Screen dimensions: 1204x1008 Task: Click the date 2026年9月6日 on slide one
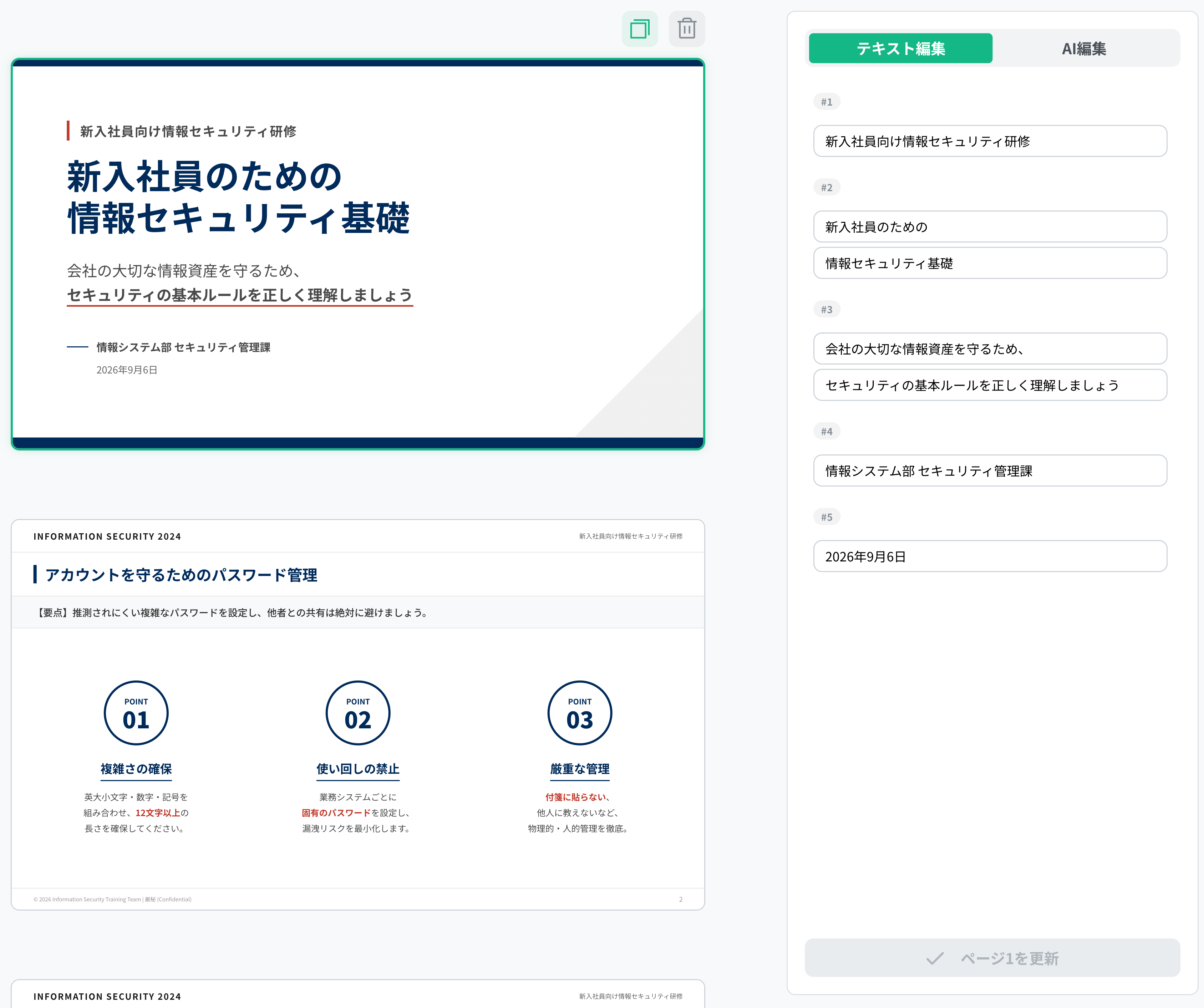click(x=127, y=370)
